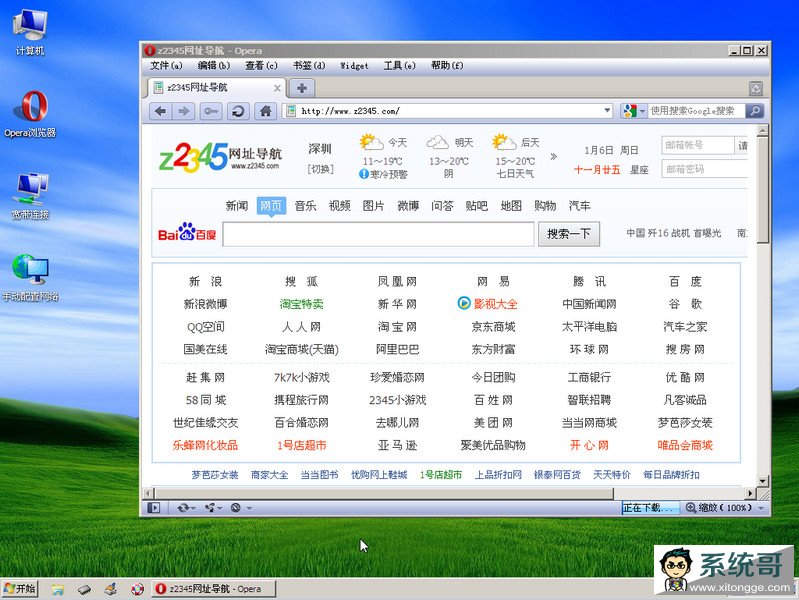
Task: Open the 新浪 link
Action: point(205,281)
